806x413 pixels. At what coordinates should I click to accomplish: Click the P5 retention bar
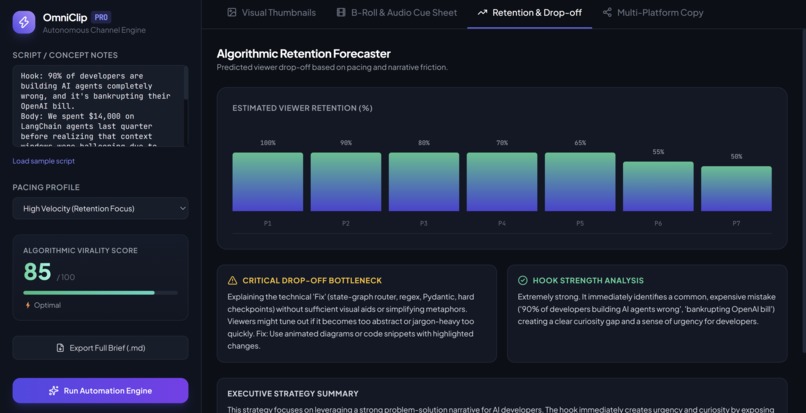click(x=580, y=182)
